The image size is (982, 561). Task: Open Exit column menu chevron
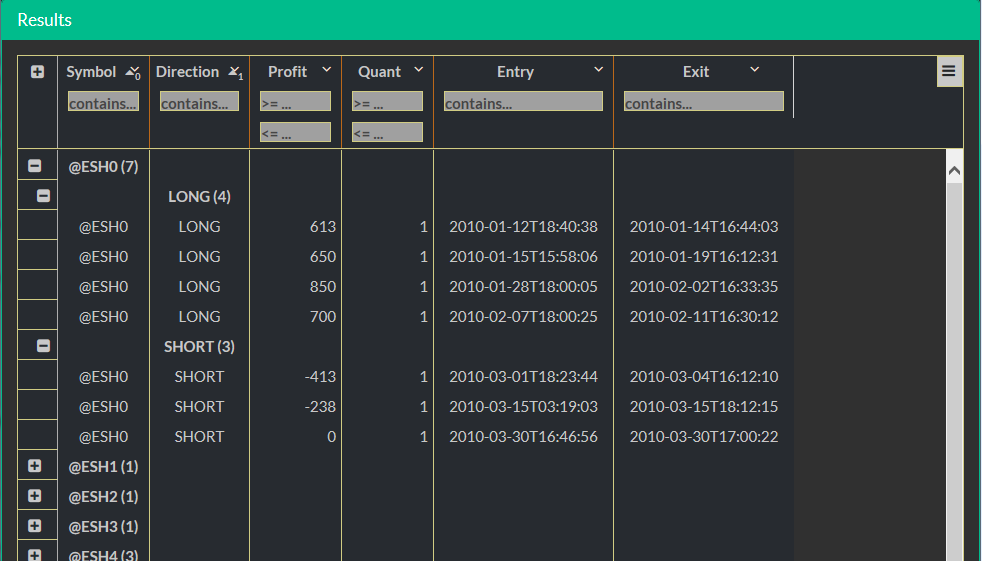pos(755,69)
